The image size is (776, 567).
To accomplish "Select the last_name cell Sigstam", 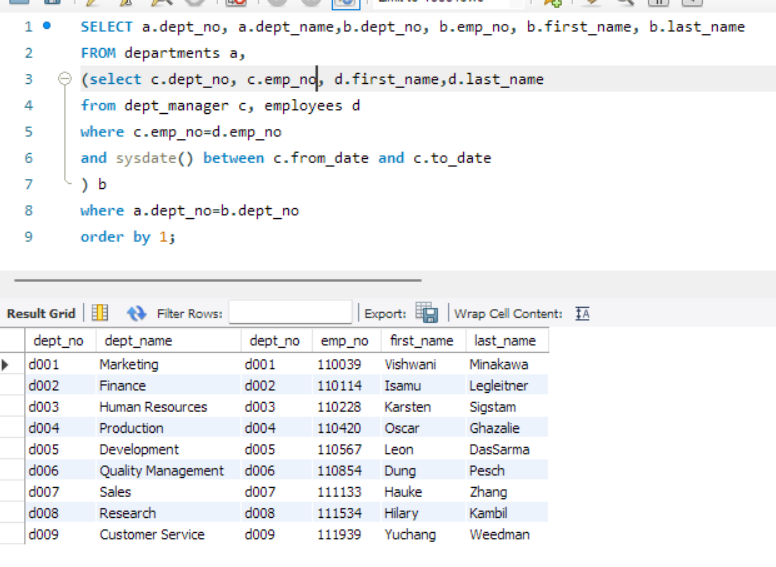I will click(x=507, y=407).
